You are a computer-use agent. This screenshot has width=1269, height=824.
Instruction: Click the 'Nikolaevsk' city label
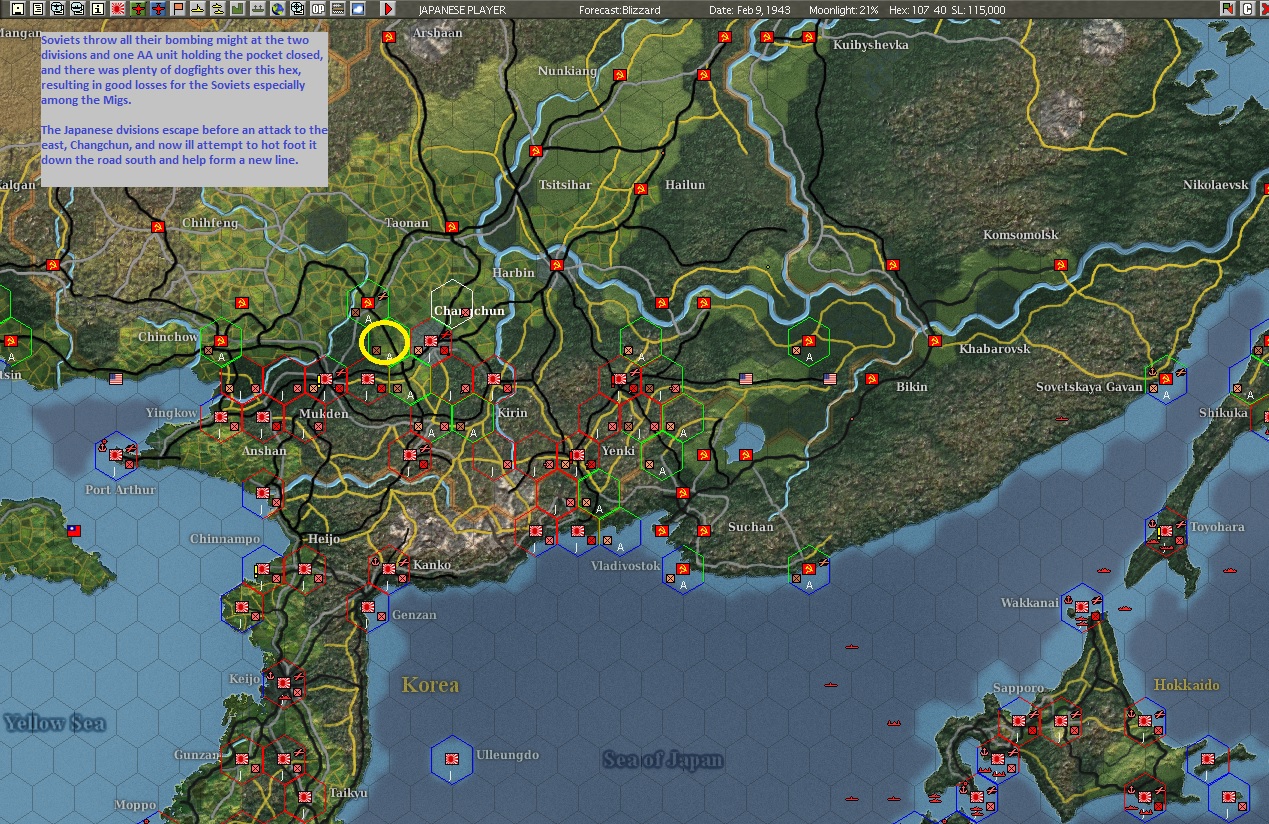click(x=1216, y=185)
